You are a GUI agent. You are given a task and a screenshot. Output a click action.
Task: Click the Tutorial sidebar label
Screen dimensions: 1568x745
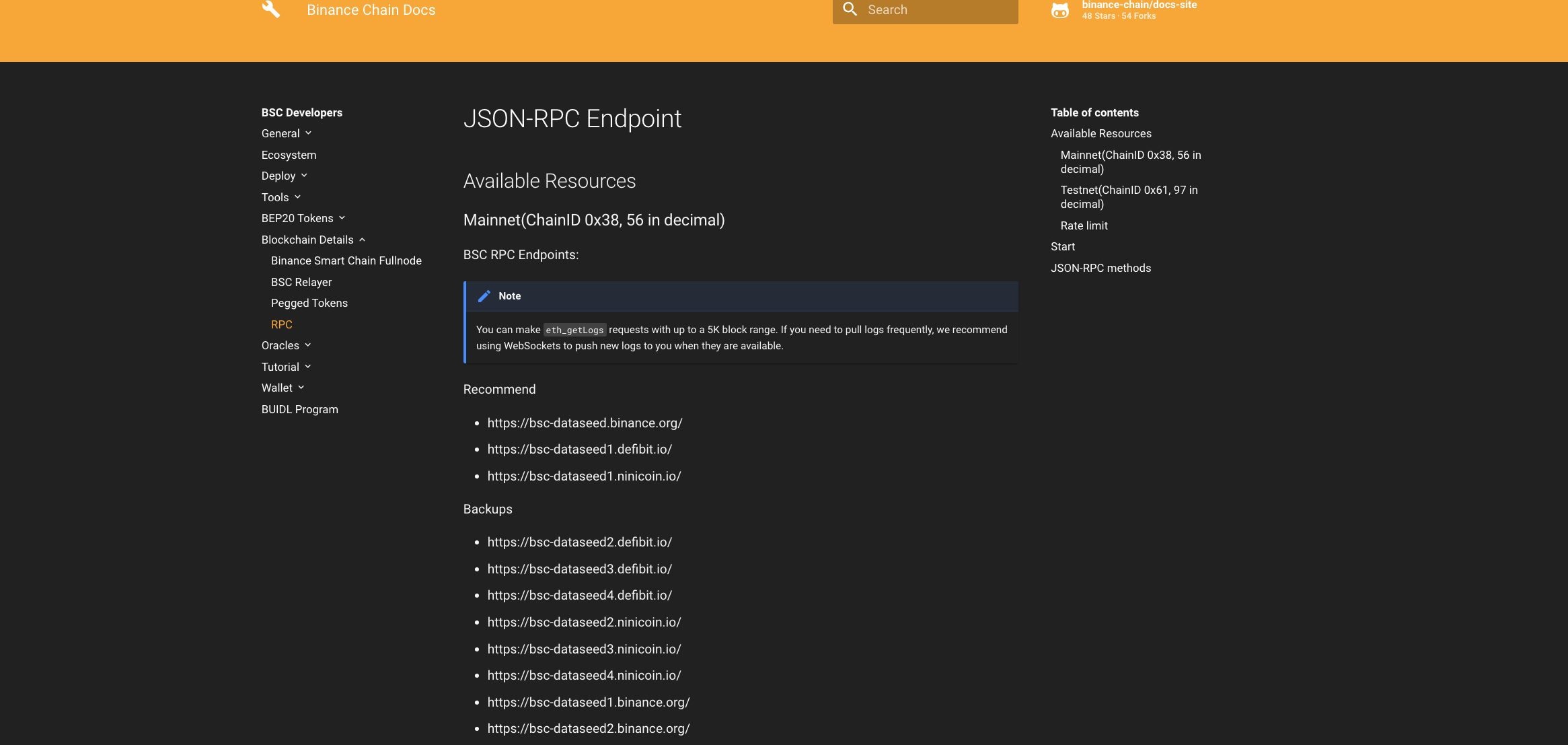click(x=281, y=367)
